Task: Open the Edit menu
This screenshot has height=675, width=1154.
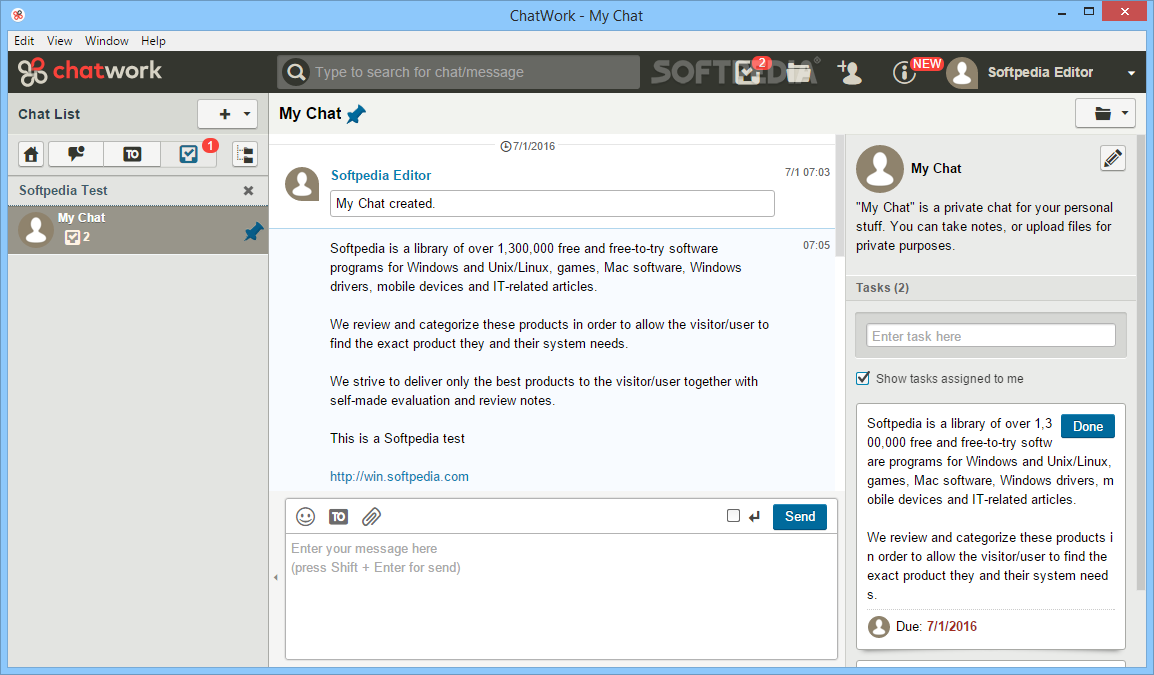Action: click(24, 41)
